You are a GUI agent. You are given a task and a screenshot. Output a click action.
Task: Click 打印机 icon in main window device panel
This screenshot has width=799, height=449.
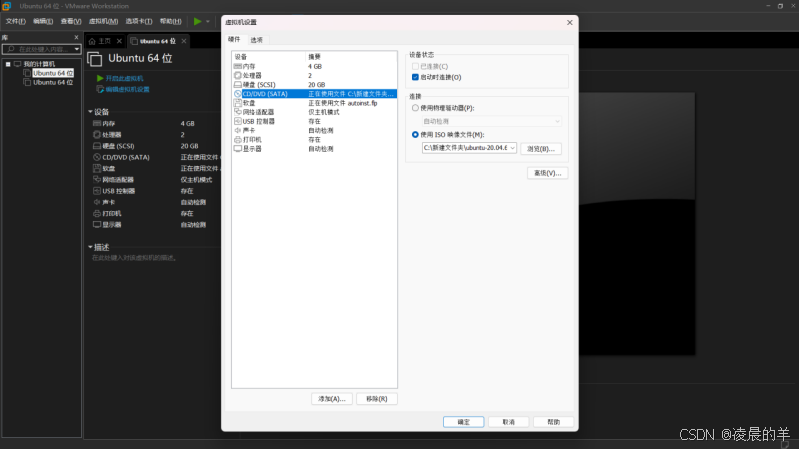point(97,214)
